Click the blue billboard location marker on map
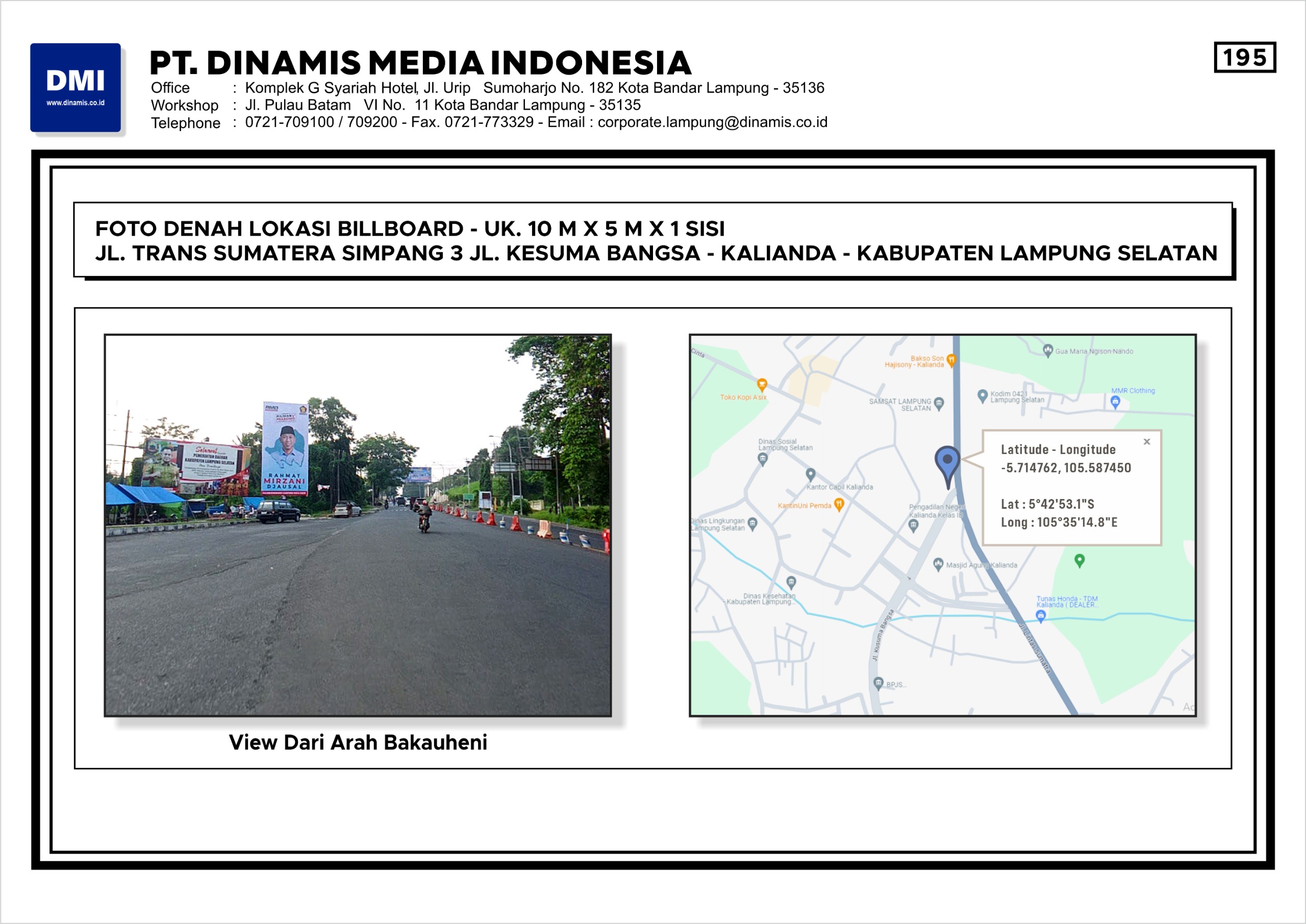 (947, 466)
